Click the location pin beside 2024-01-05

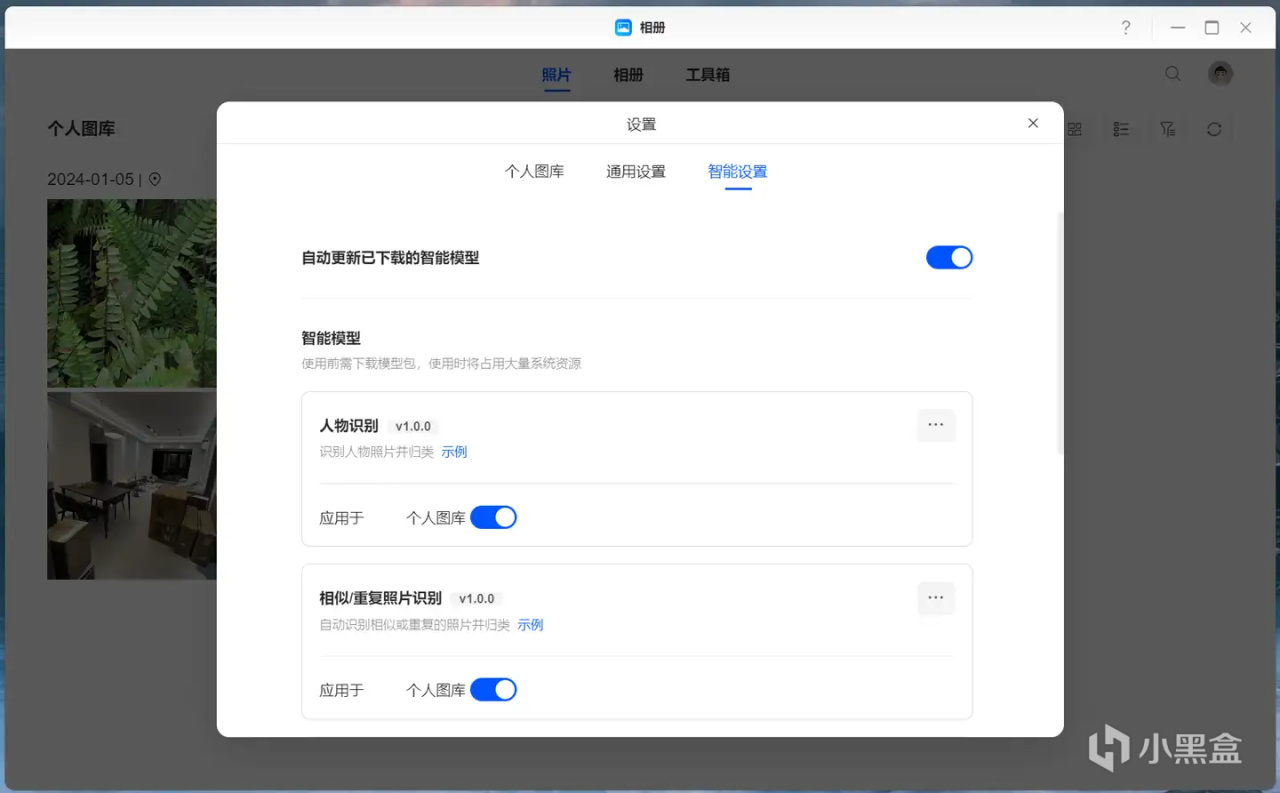[x=155, y=179]
